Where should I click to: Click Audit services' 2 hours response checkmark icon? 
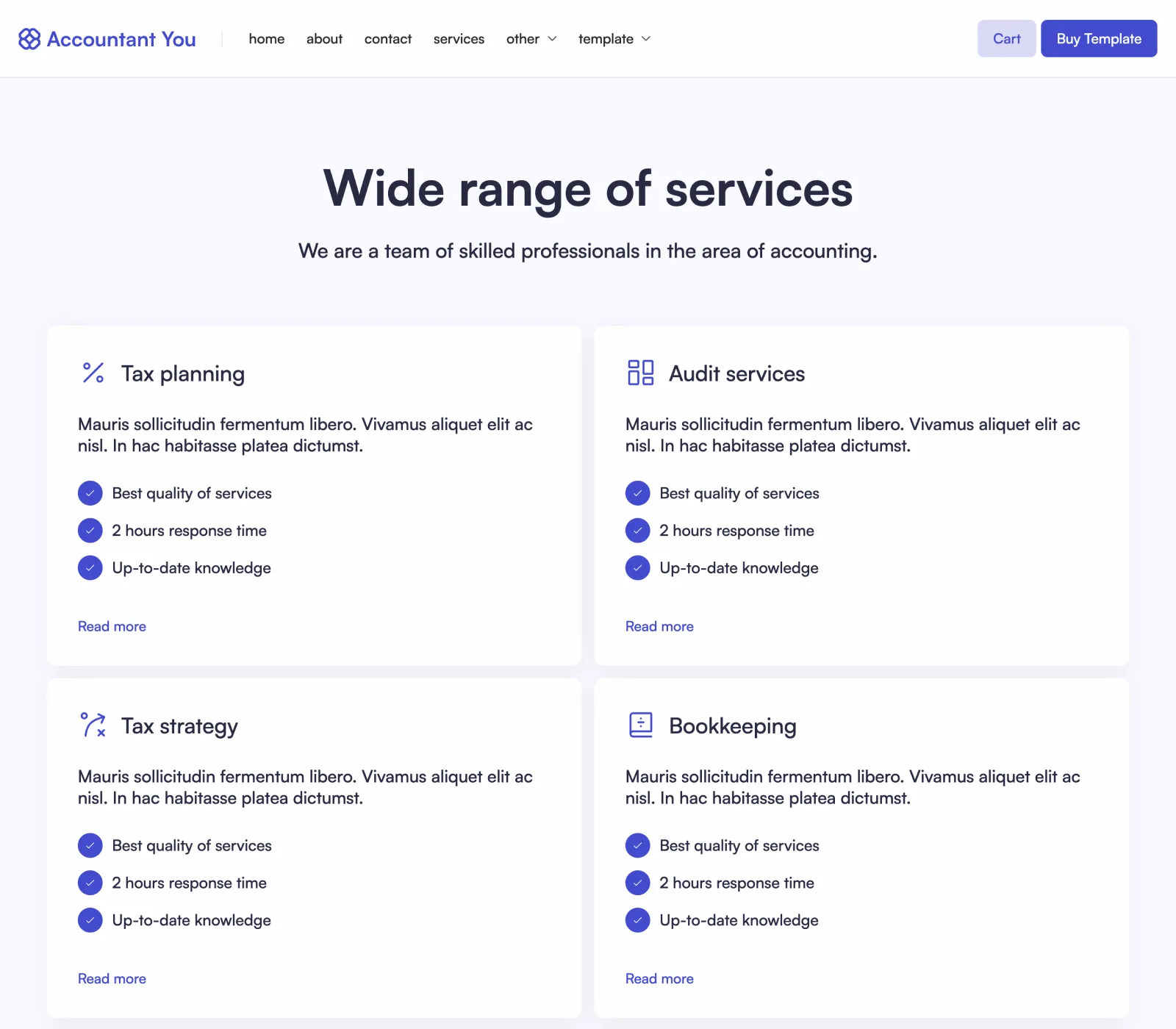tap(638, 530)
